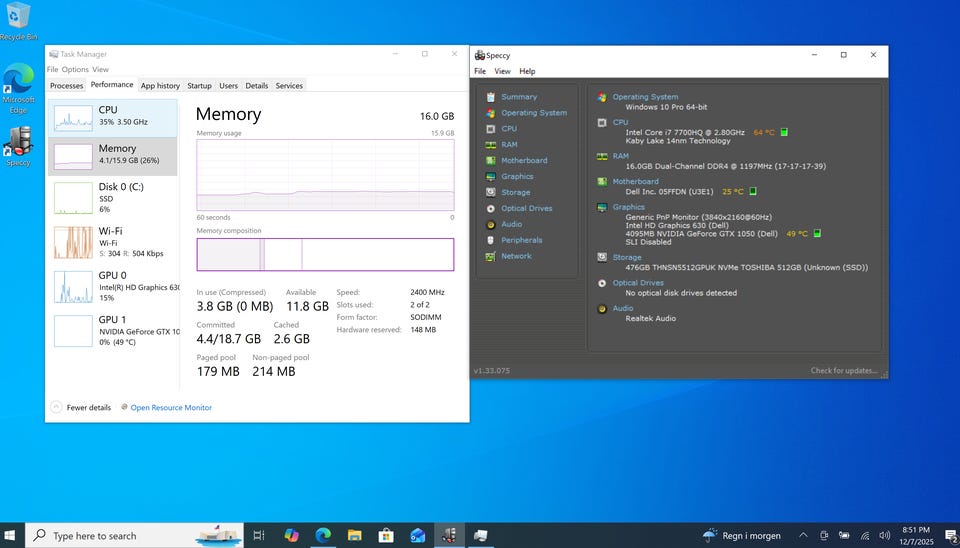The width and height of the screenshot is (960, 548).
Task: Click the Operating System heading link in Speccy
Action: point(645,97)
